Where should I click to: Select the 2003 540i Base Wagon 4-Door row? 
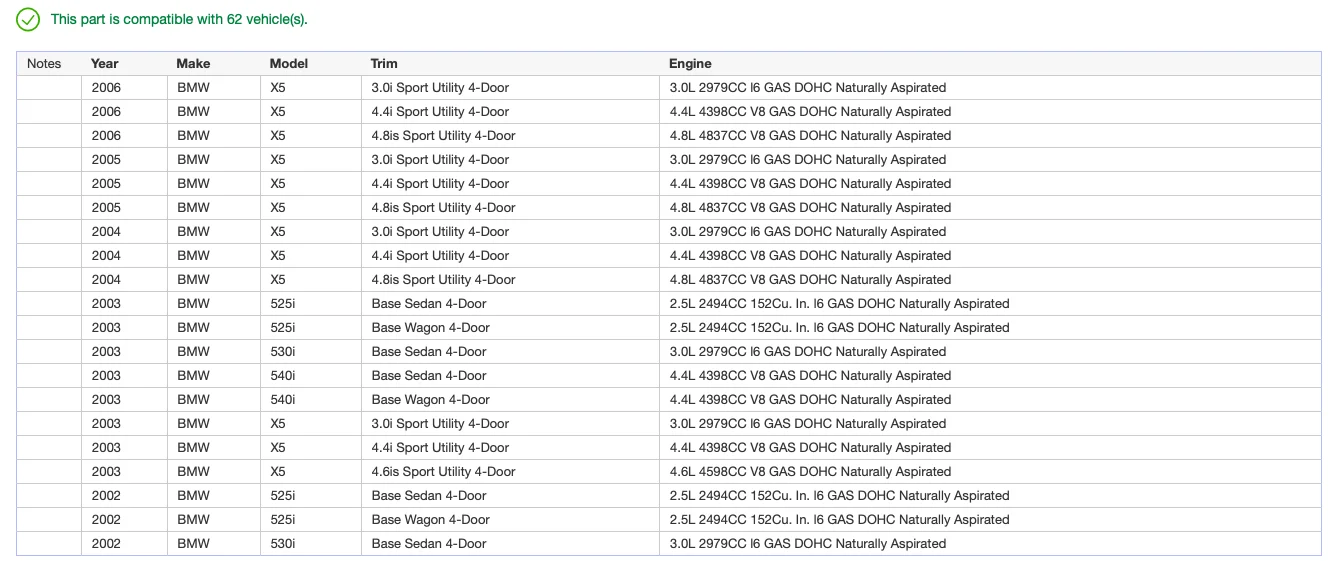(669, 399)
